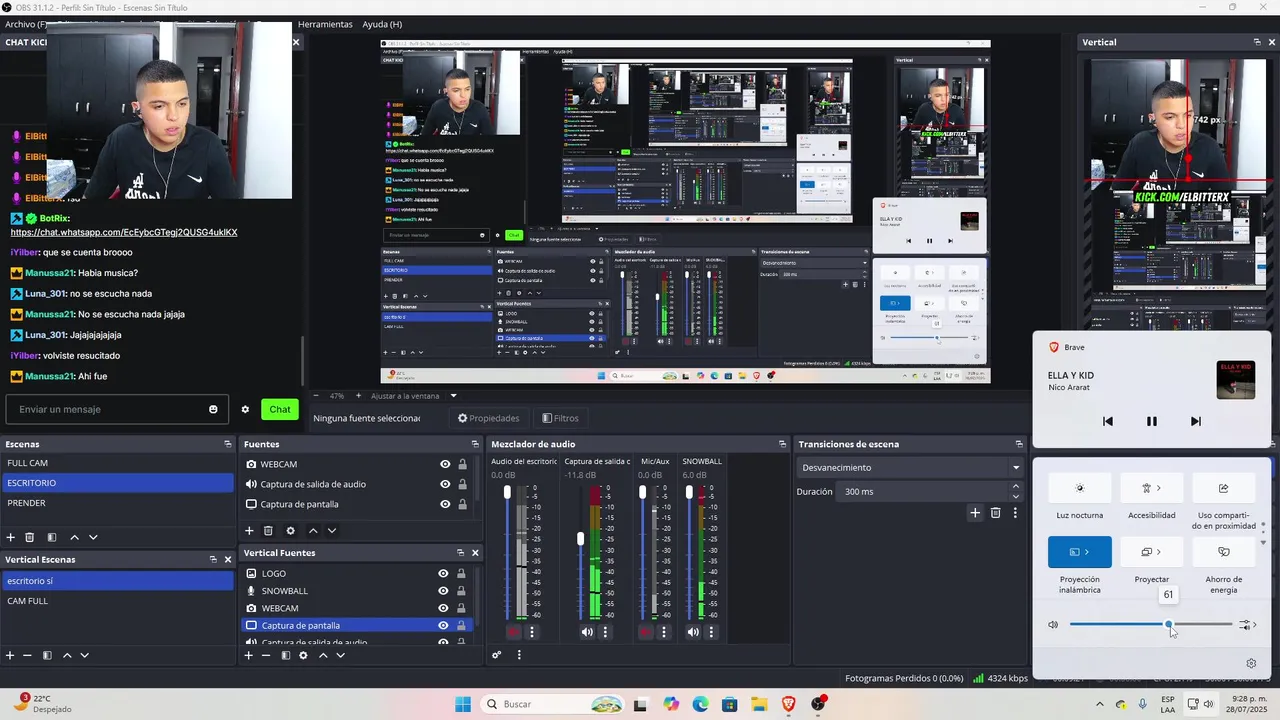Click taskbar Buscar search box

555,704
